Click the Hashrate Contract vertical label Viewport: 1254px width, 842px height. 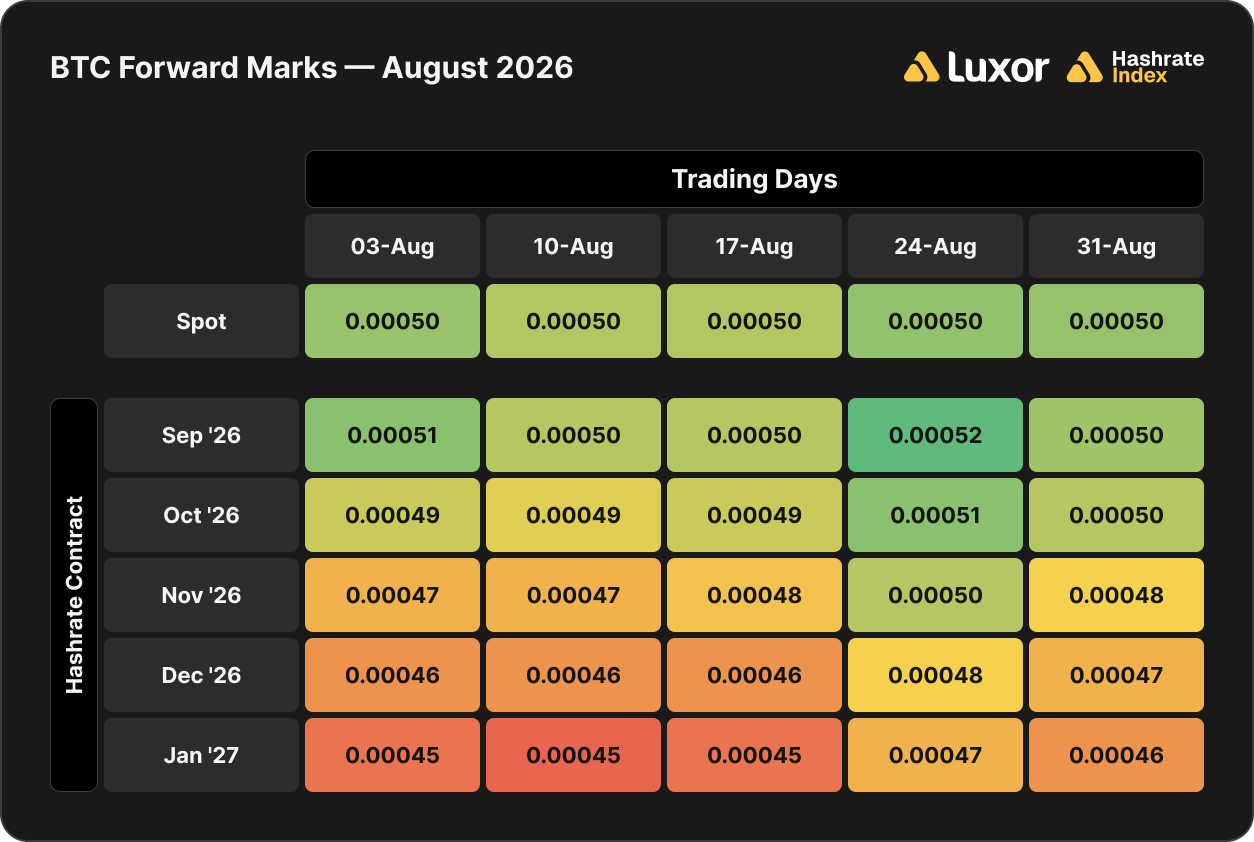[x=74, y=595]
